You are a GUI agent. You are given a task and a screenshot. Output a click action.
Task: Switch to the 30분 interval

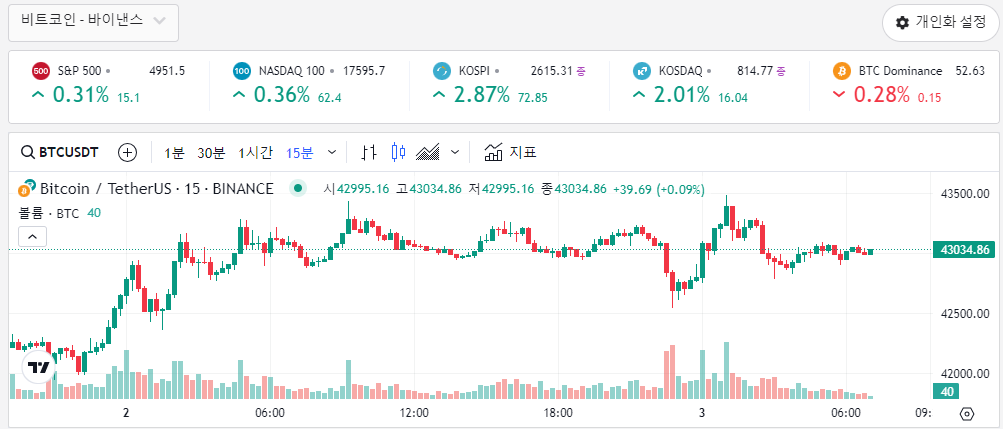point(211,152)
